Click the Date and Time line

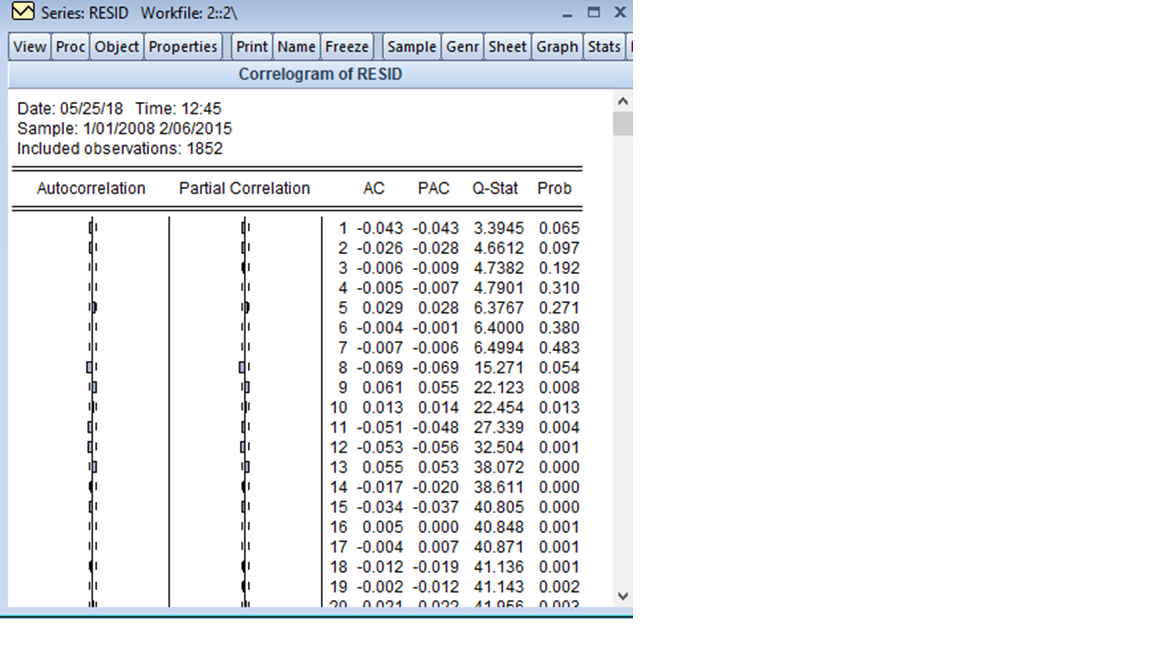tap(119, 109)
